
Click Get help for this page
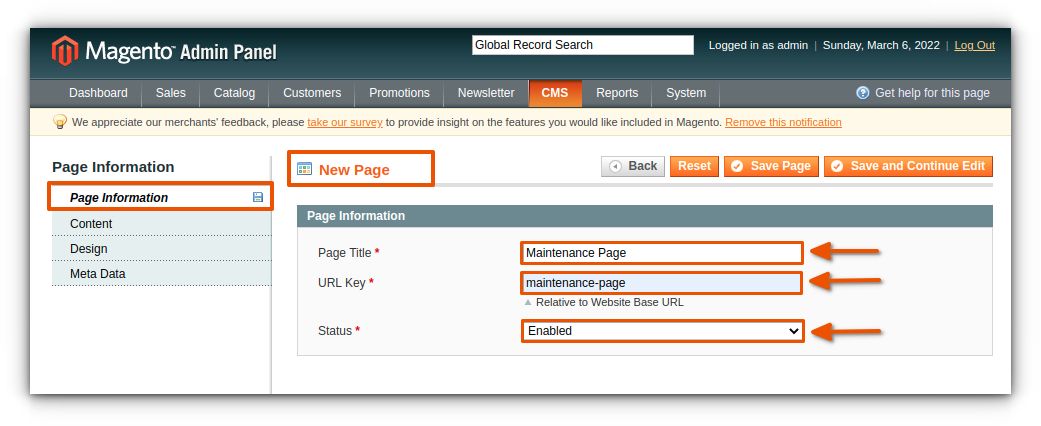[x=932, y=93]
